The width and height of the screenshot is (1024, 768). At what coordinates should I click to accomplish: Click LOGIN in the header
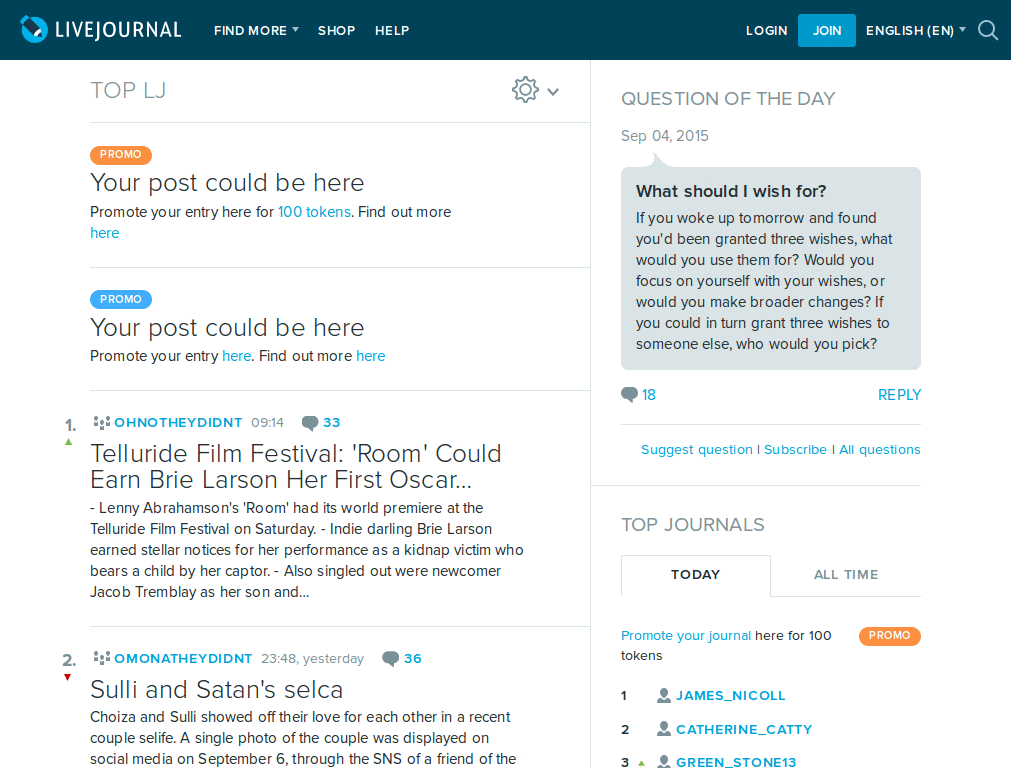pos(767,31)
